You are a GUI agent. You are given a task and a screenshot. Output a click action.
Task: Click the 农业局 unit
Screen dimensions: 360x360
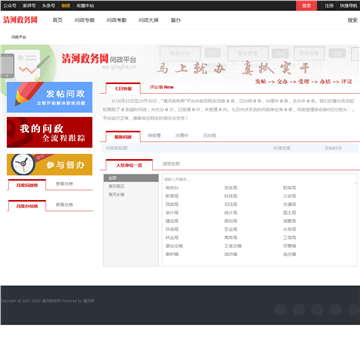click(230, 229)
